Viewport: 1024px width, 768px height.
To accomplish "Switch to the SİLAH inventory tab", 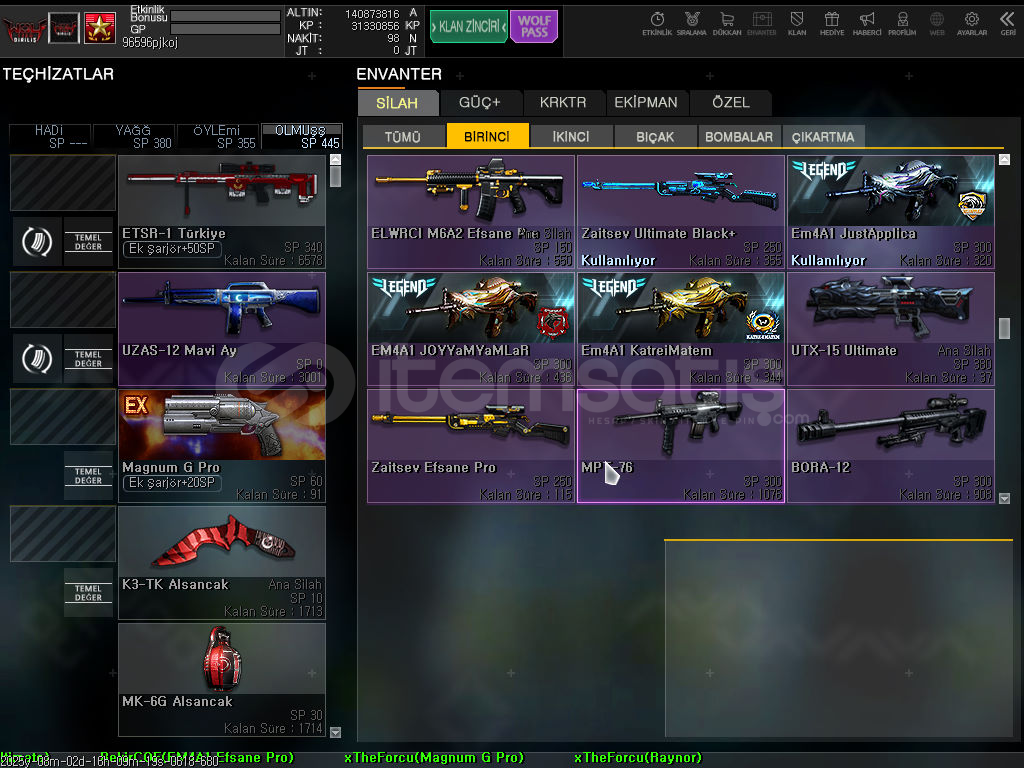I will pyautogui.click(x=397, y=103).
